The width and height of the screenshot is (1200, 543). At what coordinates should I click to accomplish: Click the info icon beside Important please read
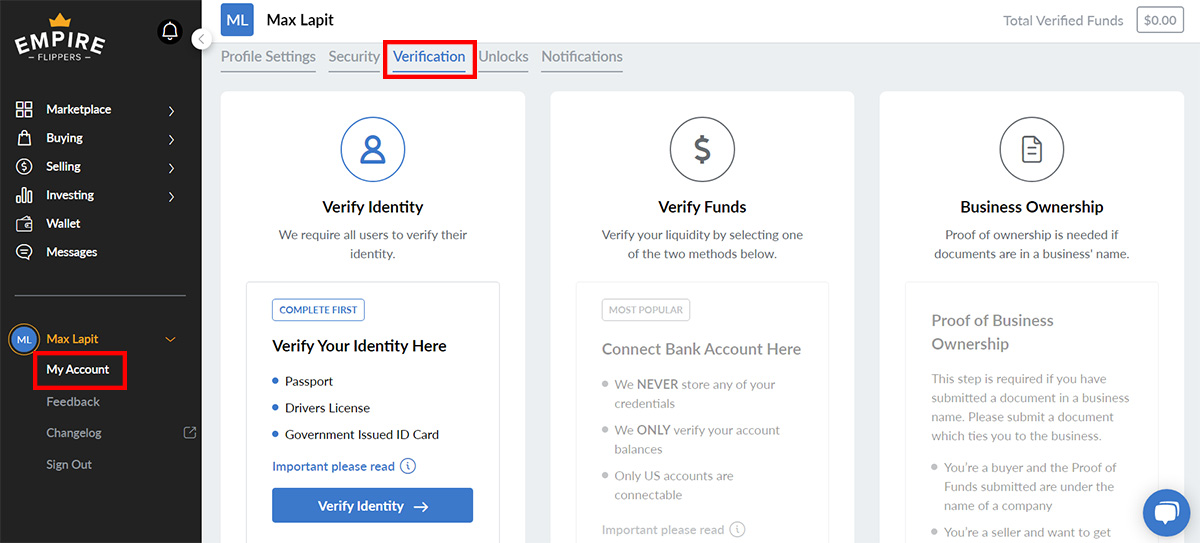[408, 466]
